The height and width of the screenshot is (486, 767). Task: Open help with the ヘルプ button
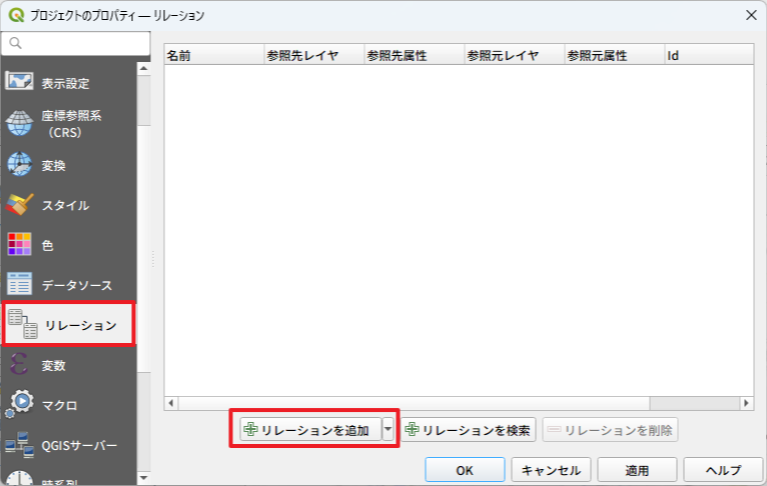(723, 470)
